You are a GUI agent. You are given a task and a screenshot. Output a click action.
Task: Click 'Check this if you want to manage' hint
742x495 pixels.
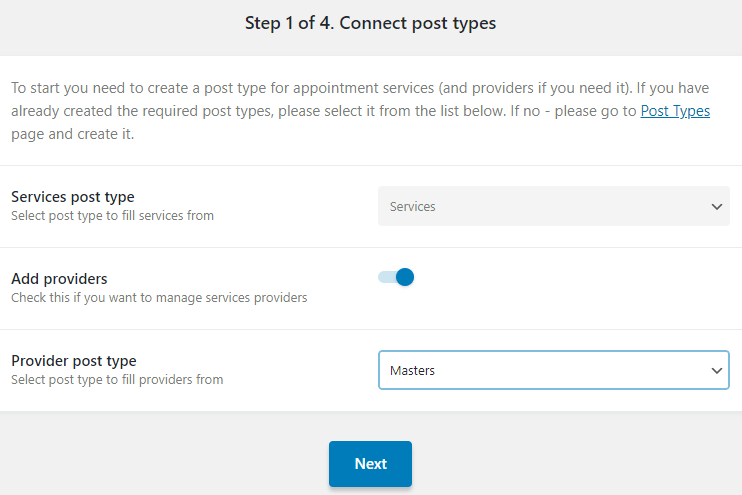[159, 298]
